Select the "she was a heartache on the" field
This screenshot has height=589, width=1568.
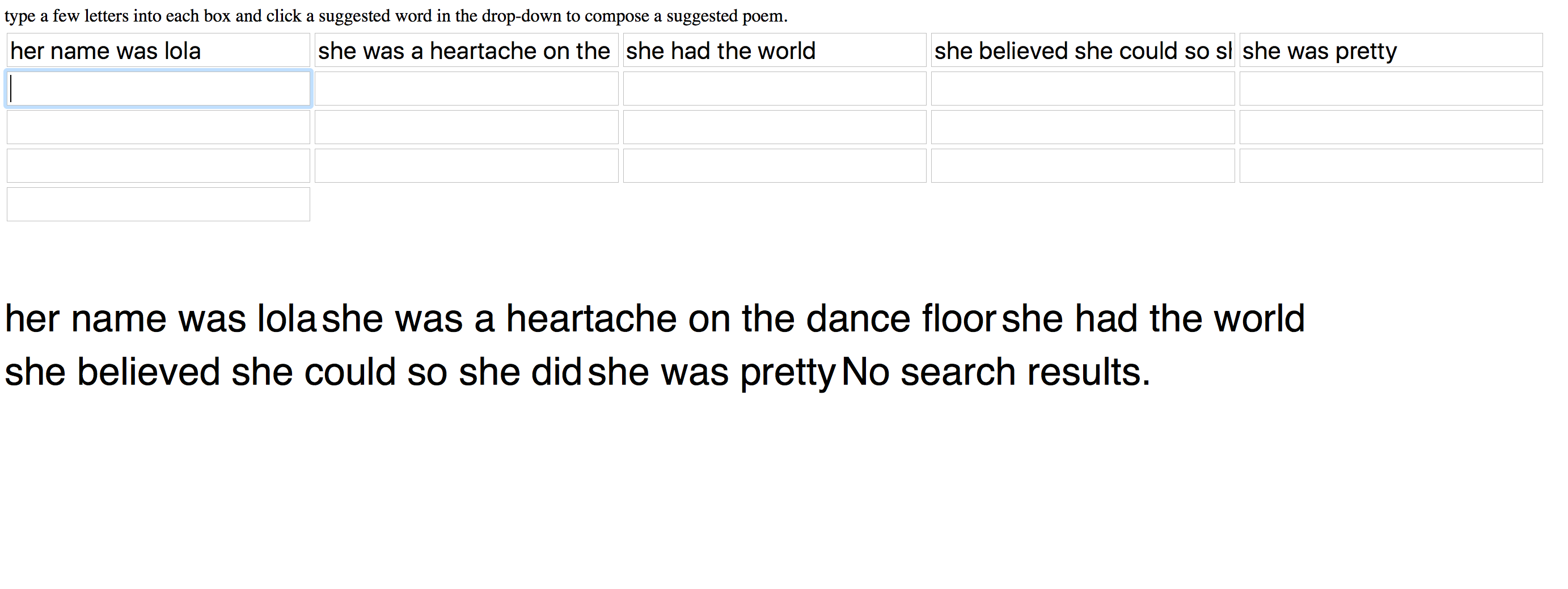[466, 50]
